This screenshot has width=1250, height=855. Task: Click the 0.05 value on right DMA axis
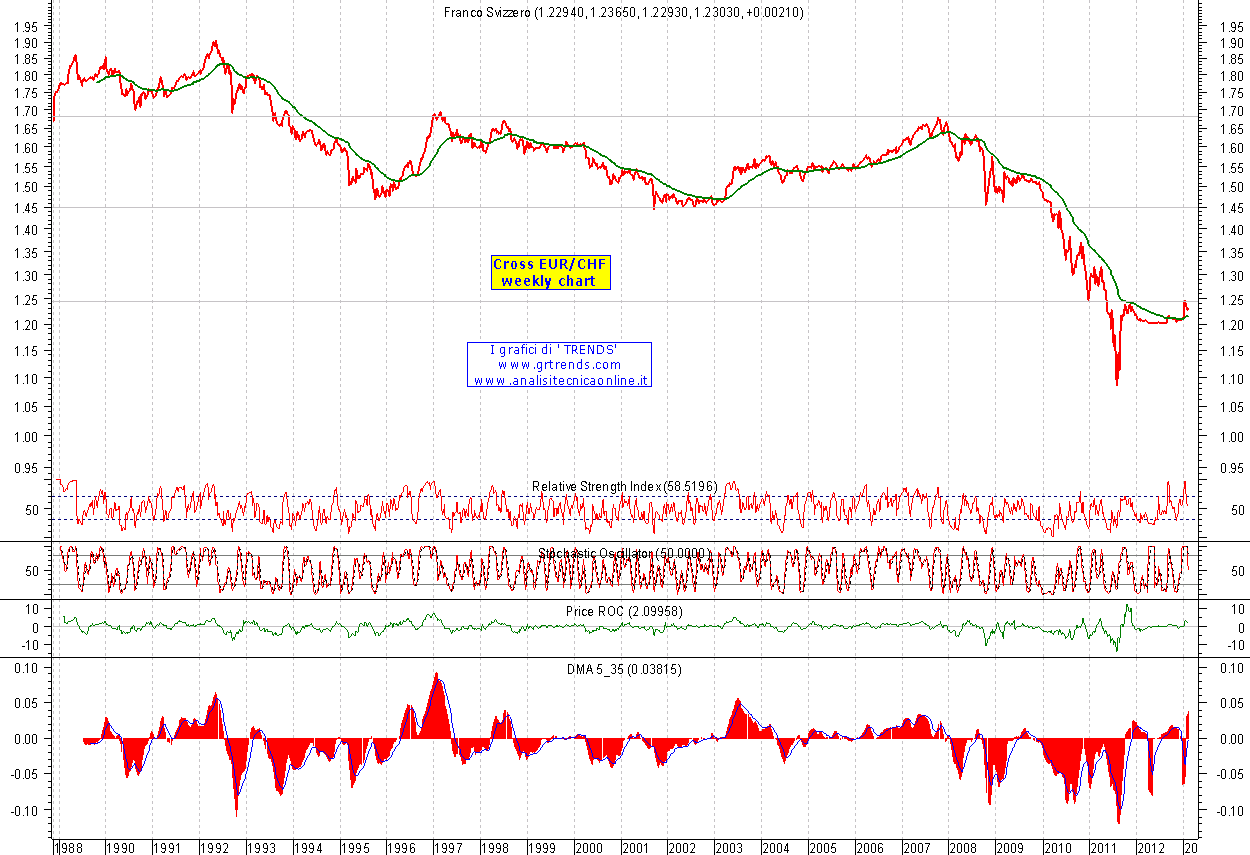click(x=1232, y=703)
